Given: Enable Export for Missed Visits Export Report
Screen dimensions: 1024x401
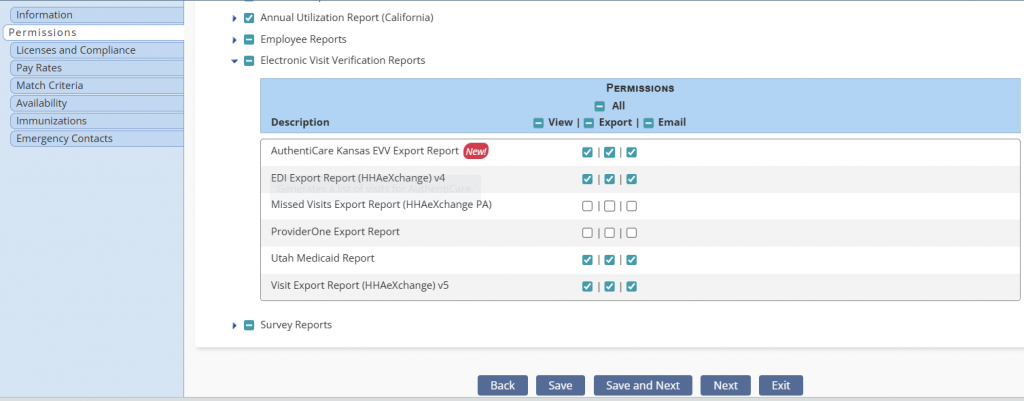Looking at the screenshot, I should (609, 206).
